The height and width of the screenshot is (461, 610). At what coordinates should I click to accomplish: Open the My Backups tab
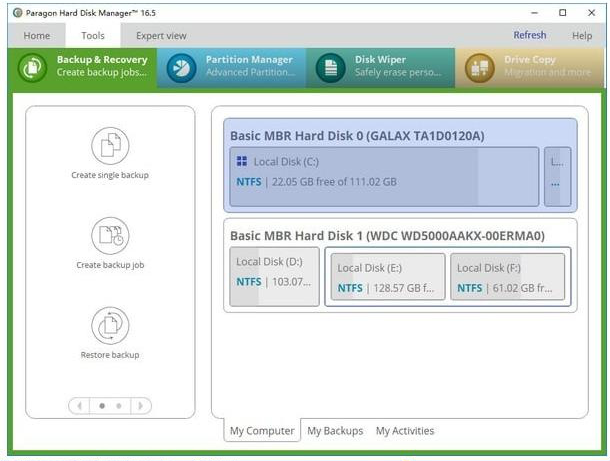[x=335, y=431]
